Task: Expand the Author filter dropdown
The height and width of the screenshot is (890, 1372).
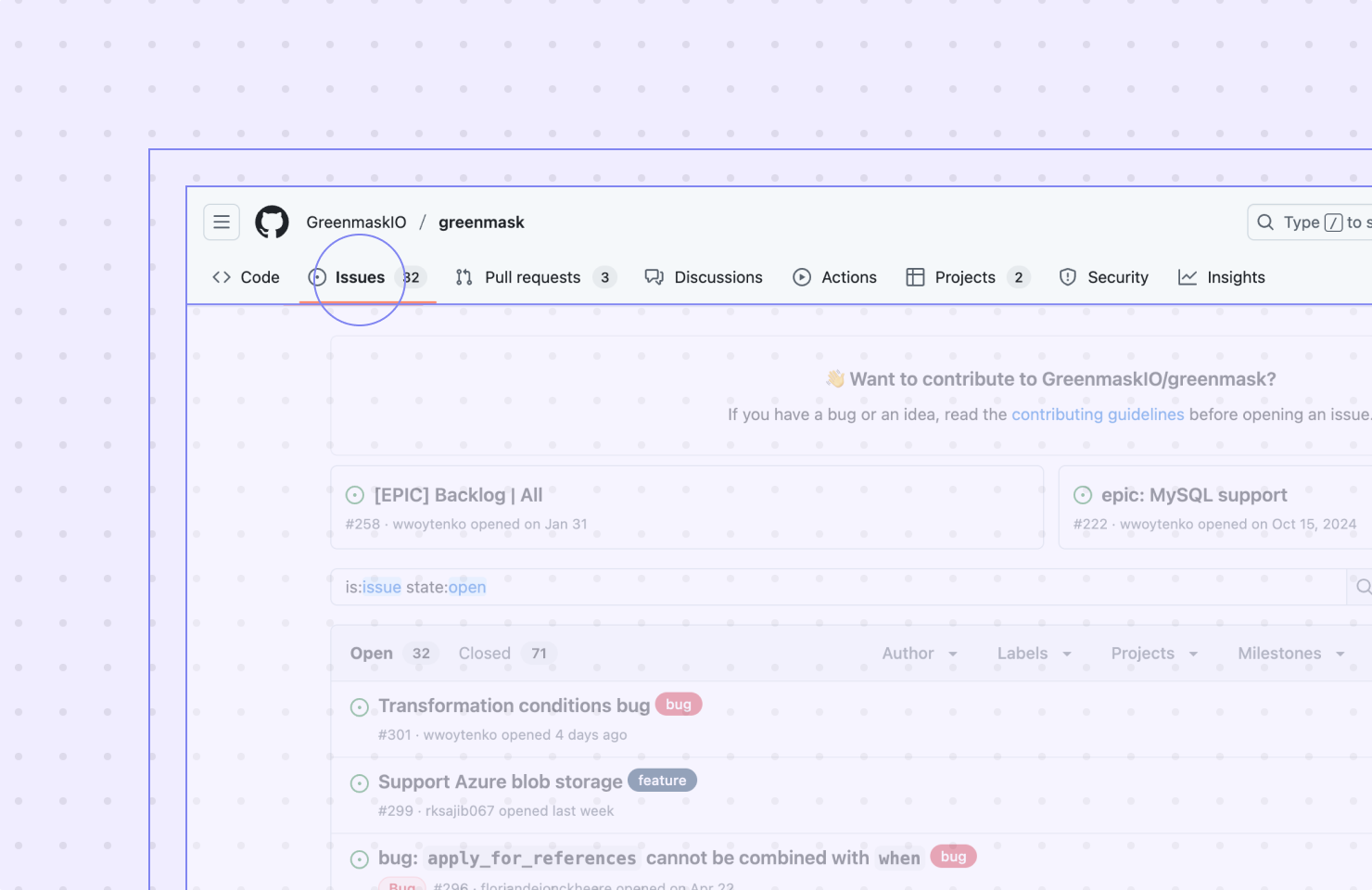Action: pyautogui.click(x=920, y=654)
